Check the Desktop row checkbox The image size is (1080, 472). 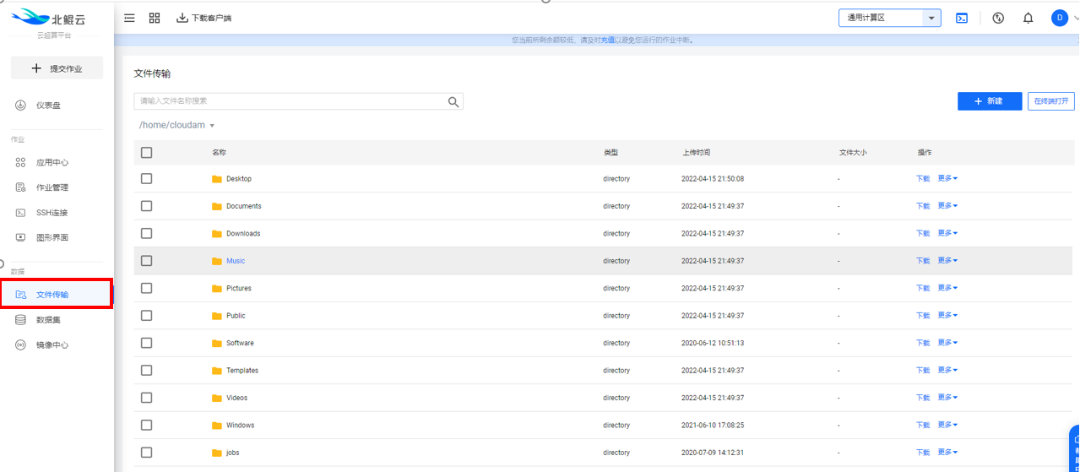pyautogui.click(x=146, y=178)
